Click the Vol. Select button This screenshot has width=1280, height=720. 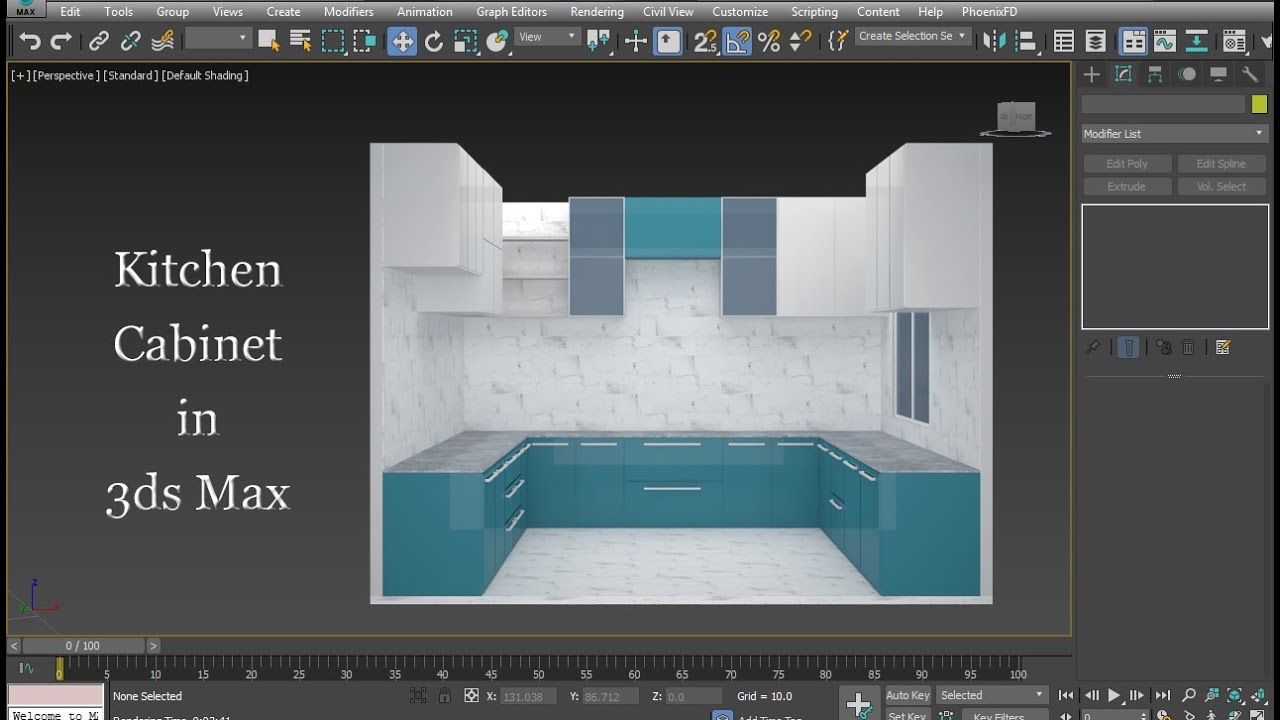pyautogui.click(x=1221, y=186)
